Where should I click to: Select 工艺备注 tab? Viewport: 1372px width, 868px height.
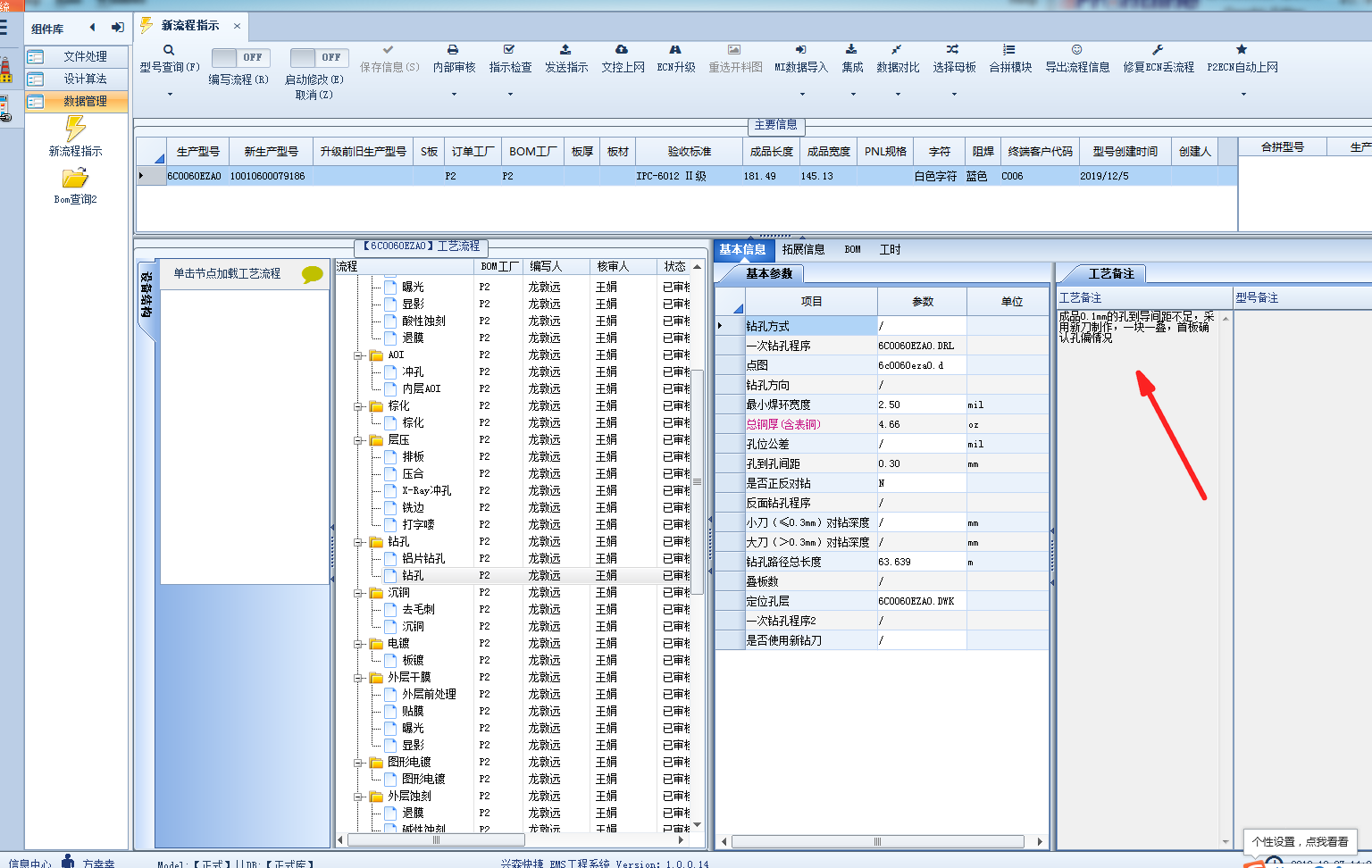(1110, 273)
